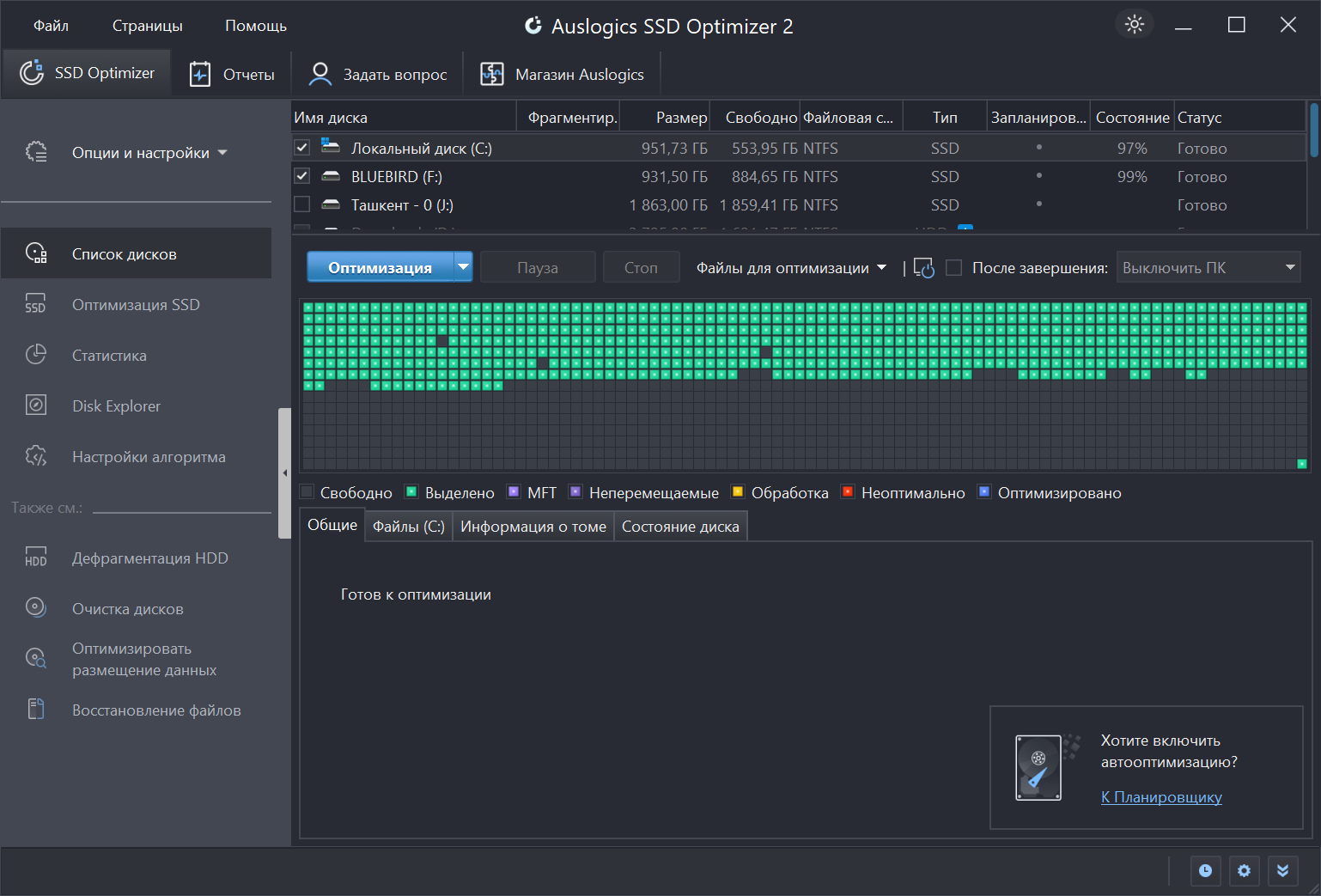
Task: Switch to the Состояние диска tab
Action: click(680, 527)
